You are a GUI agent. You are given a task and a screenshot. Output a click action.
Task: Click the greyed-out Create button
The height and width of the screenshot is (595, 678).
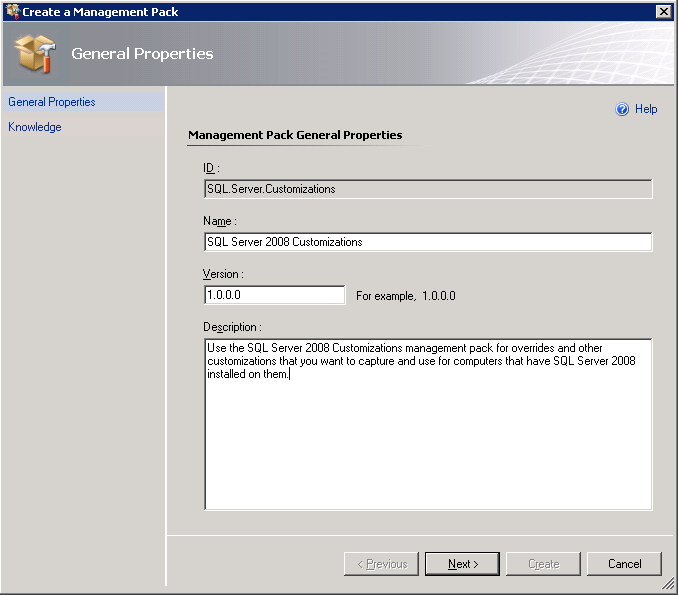click(x=543, y=564)
